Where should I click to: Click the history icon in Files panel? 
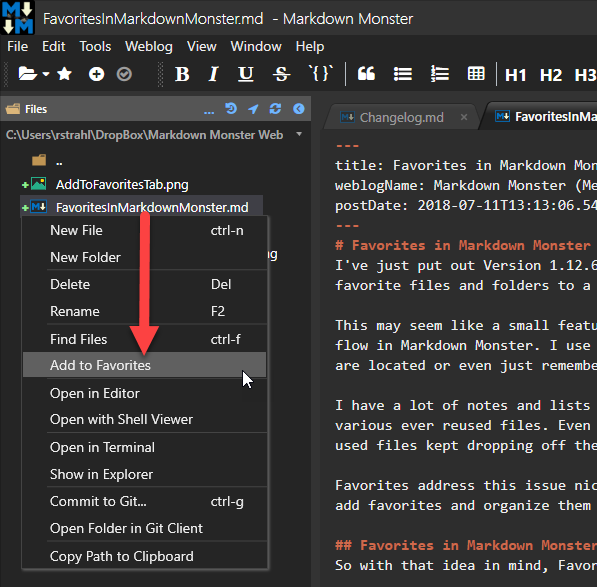pyautogui.click(x=231, y=109)
